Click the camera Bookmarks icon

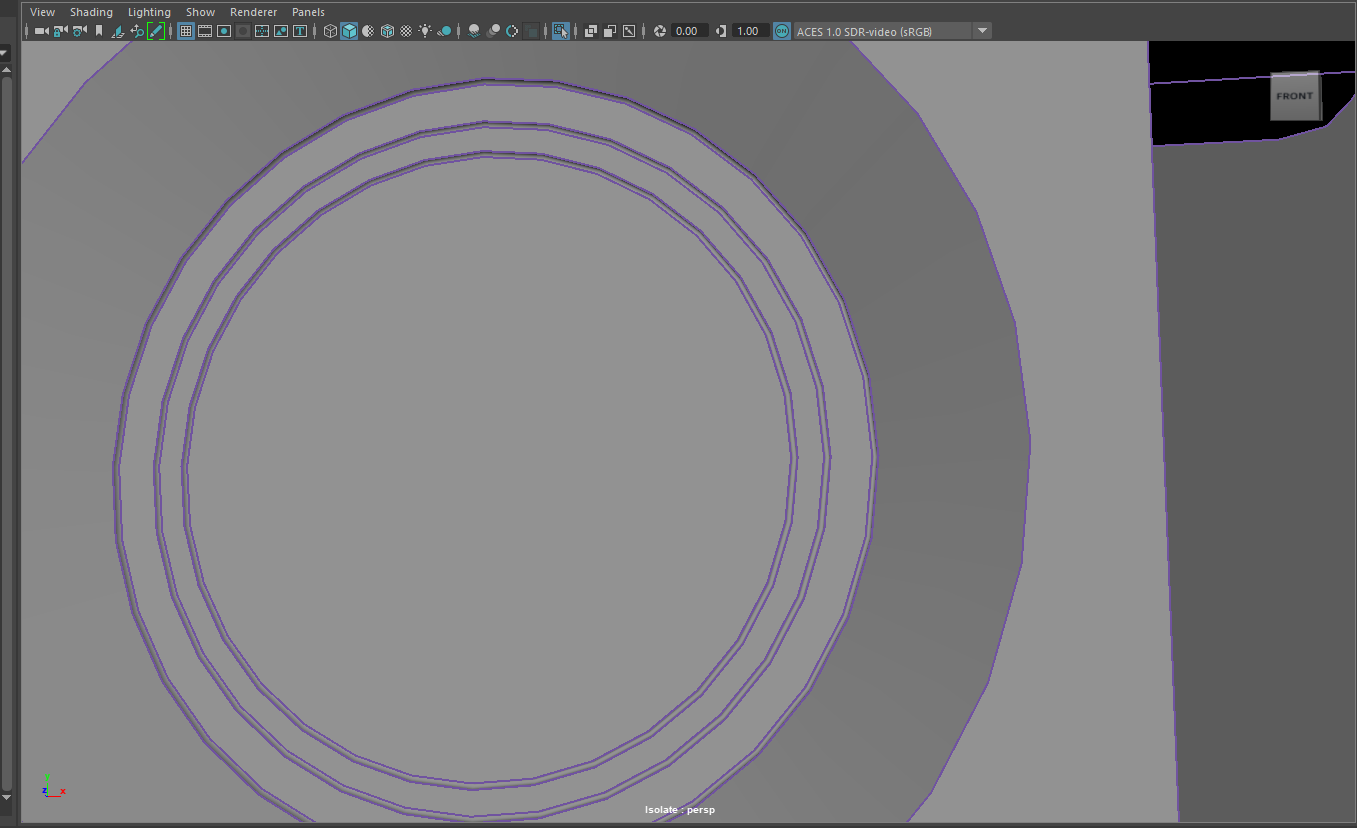[x=99, y=31]
